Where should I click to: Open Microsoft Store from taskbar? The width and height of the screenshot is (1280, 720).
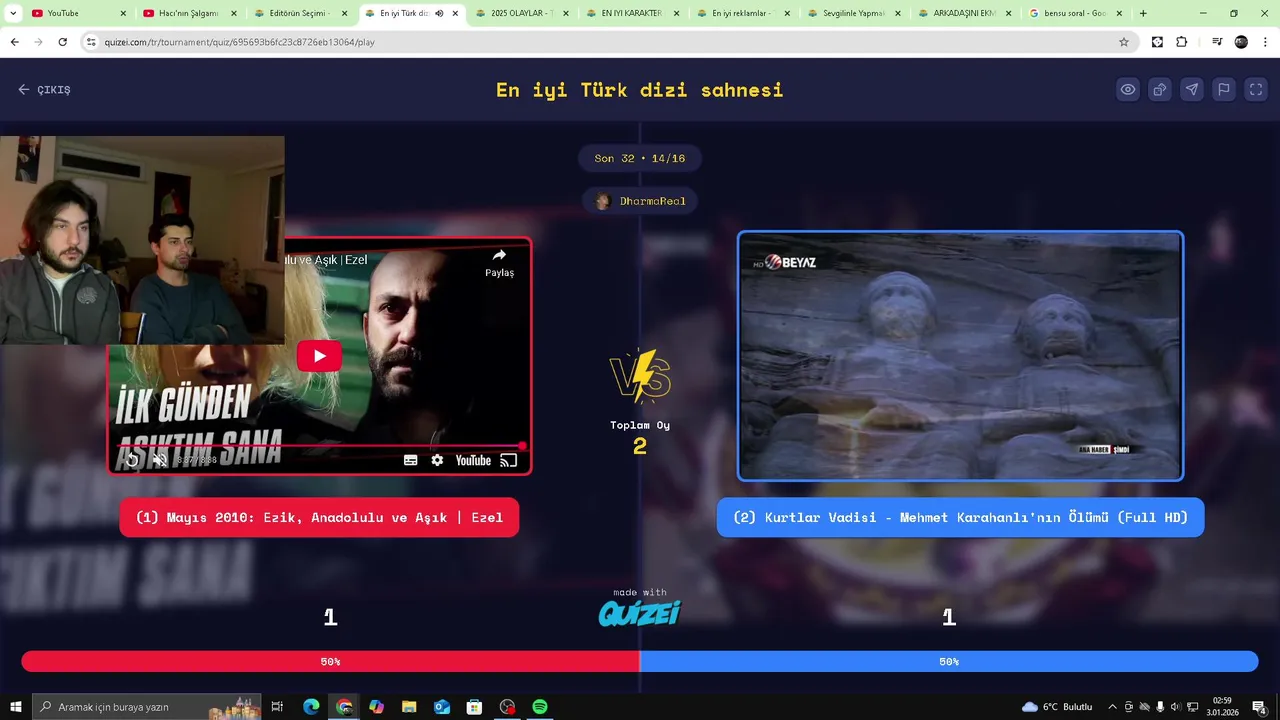pyautogui.click(x=475, y=707)
